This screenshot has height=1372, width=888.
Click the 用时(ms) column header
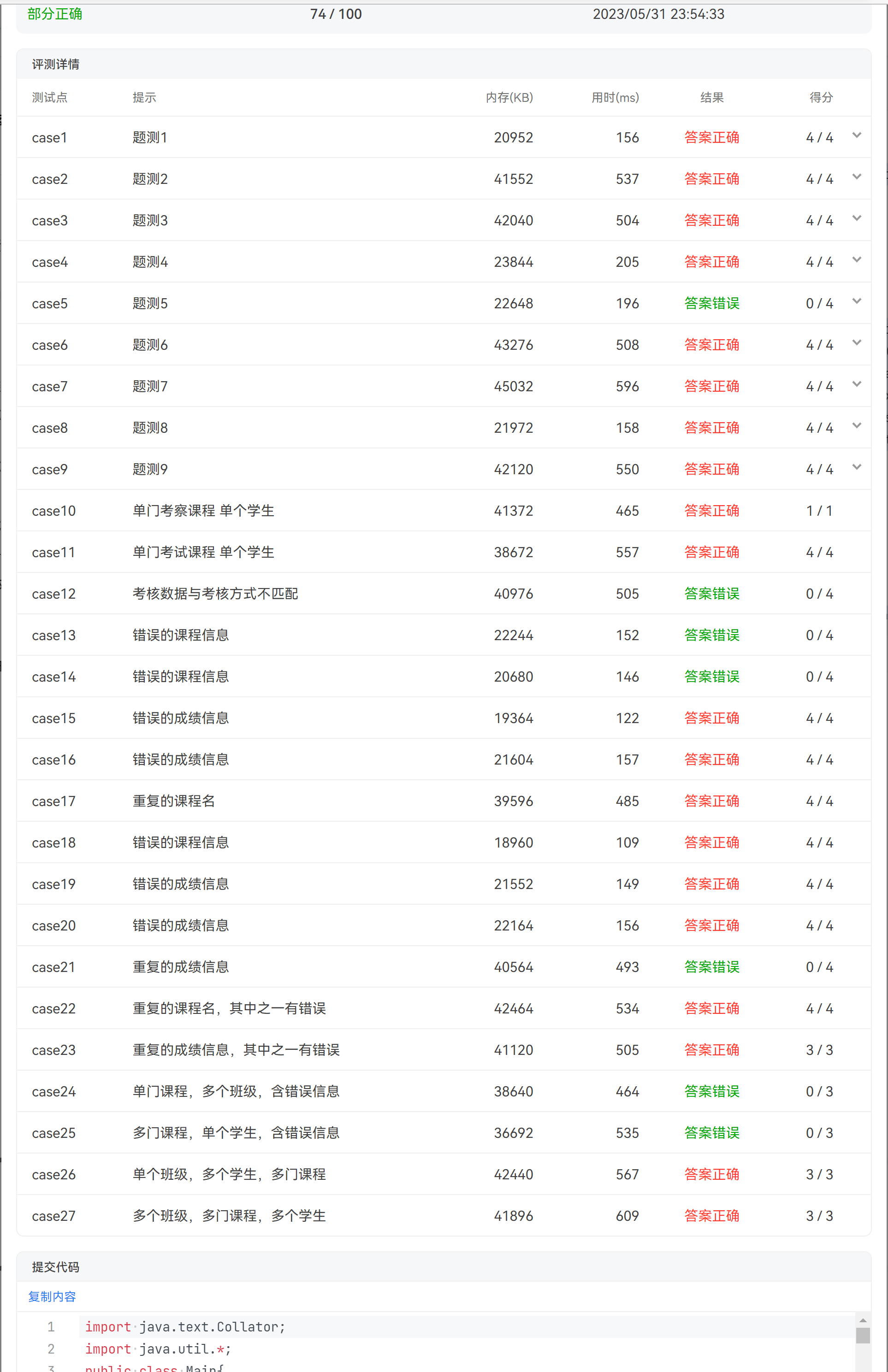(x=615, y=97)
